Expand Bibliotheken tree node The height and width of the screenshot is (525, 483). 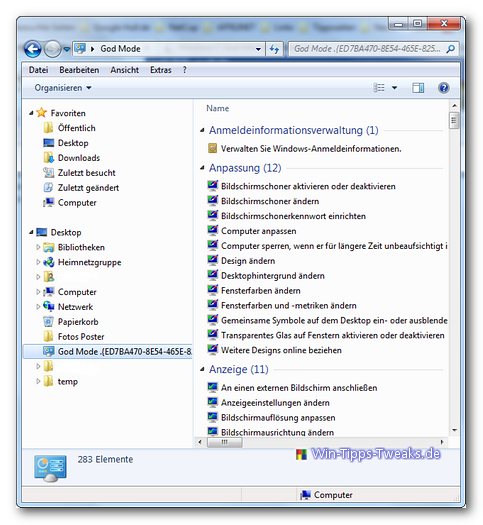click(38, 247)
